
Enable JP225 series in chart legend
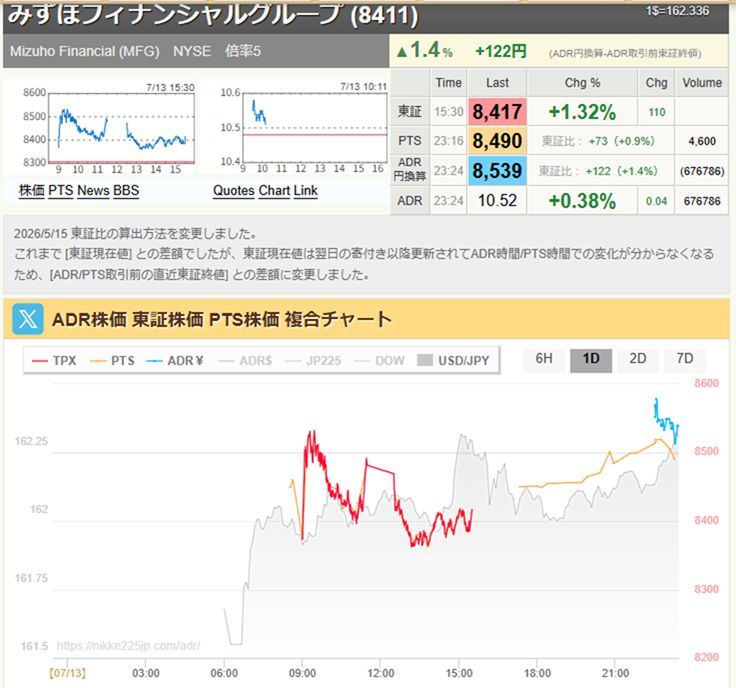[313, 361]
